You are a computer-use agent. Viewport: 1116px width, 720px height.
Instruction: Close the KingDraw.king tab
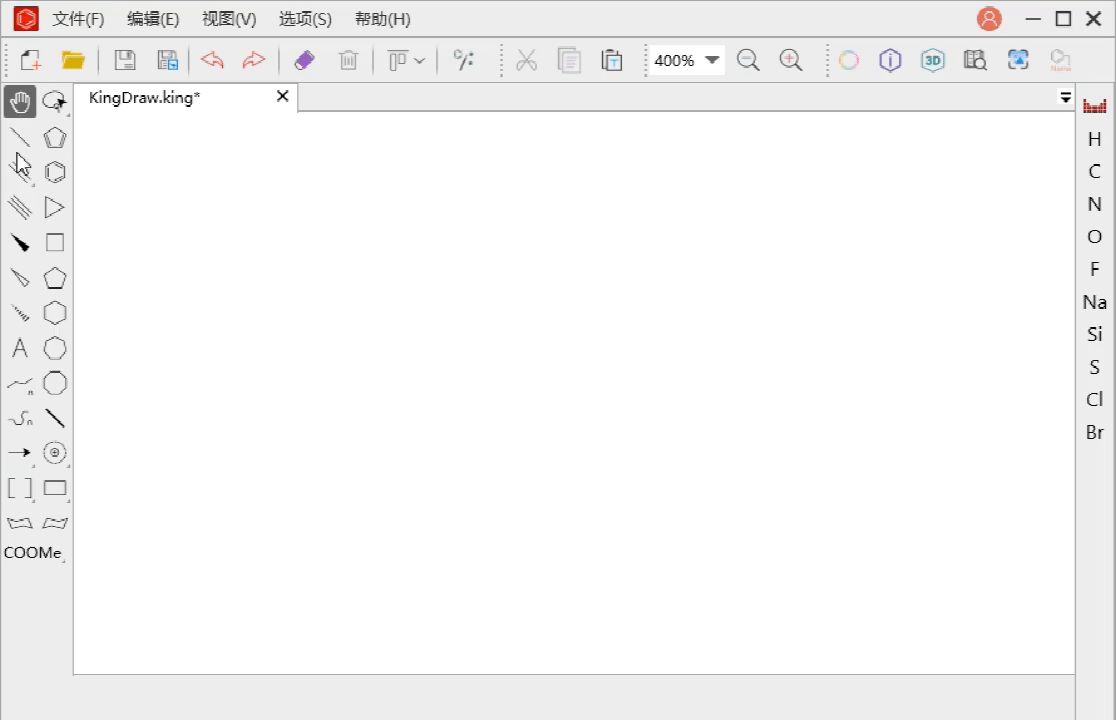(283, 96)
